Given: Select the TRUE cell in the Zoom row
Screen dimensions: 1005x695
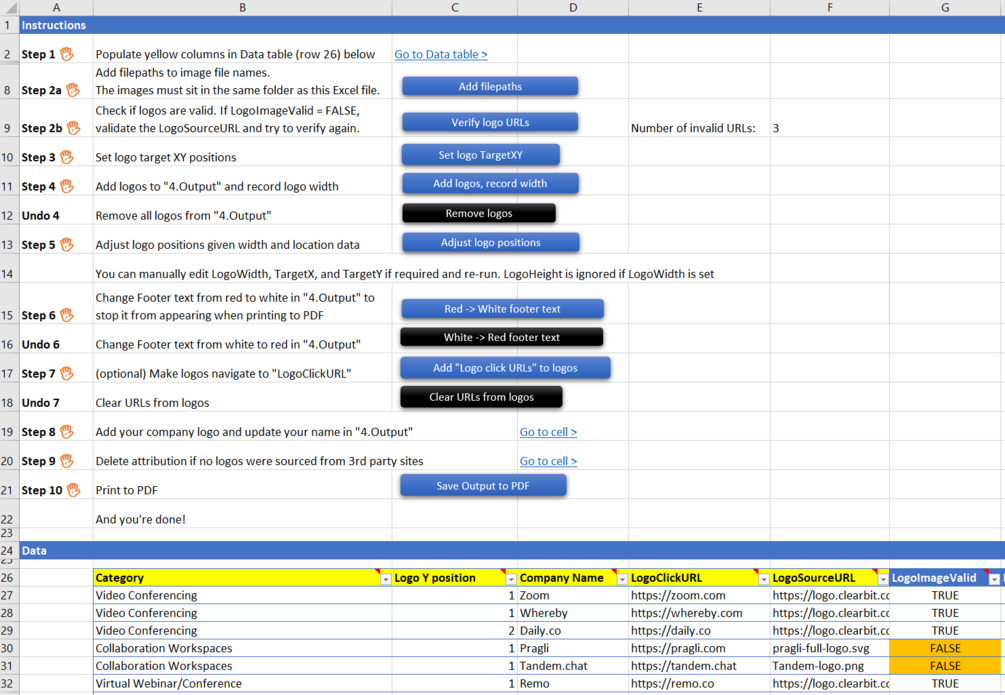Looking at the screenshot, I should coord(945,596).
